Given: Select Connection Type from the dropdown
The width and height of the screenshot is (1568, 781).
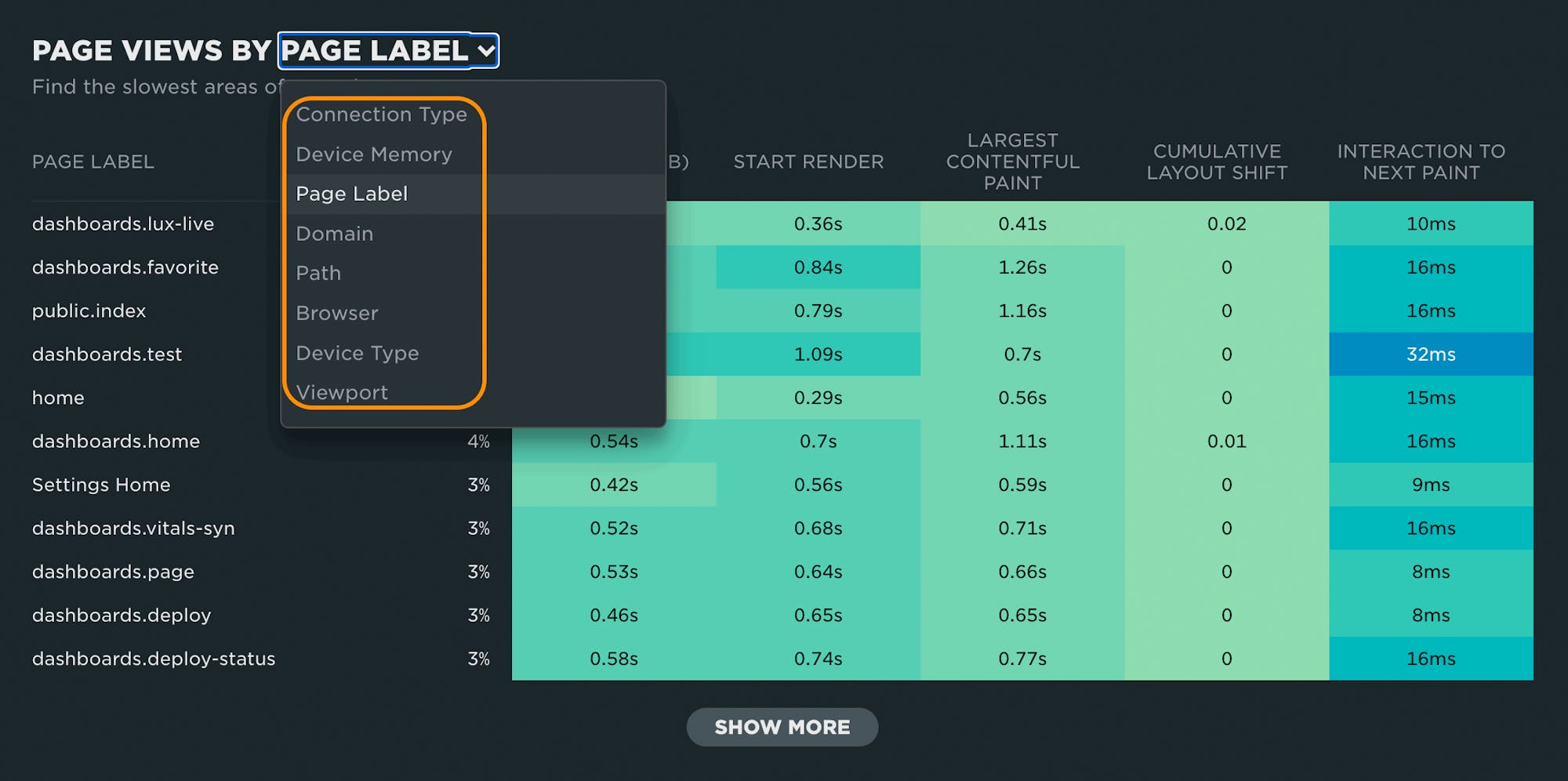Looking at the screenshot, I should pos(381,114).
